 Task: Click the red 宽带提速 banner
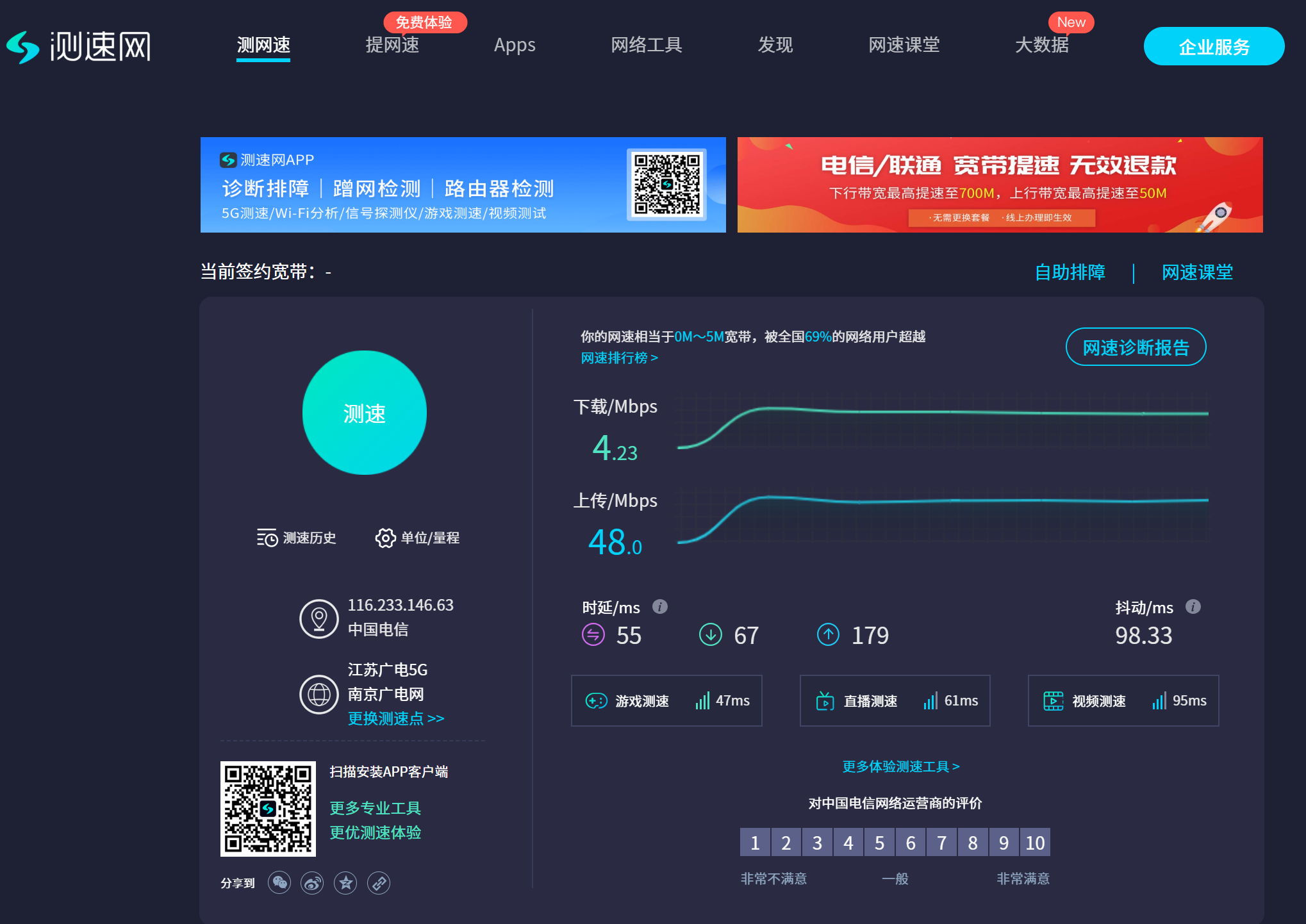click(x=1000, y=185)
